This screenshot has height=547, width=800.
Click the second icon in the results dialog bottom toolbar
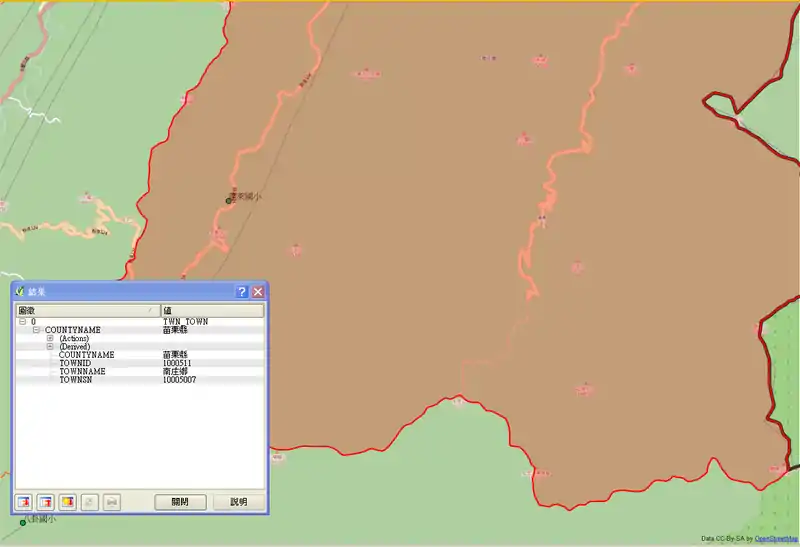[x=46, y=501]
